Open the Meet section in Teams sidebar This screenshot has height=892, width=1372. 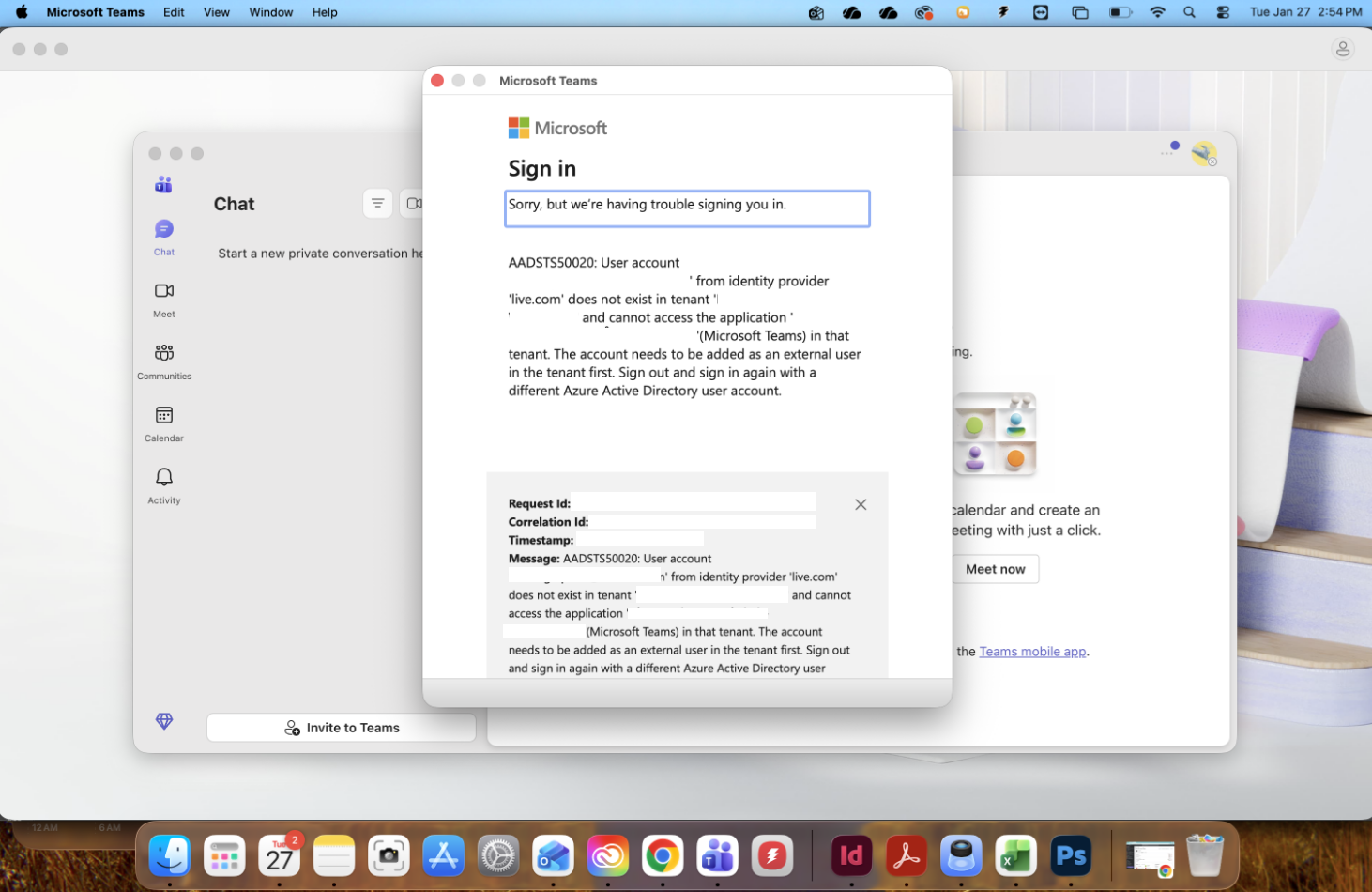point(164,300)
